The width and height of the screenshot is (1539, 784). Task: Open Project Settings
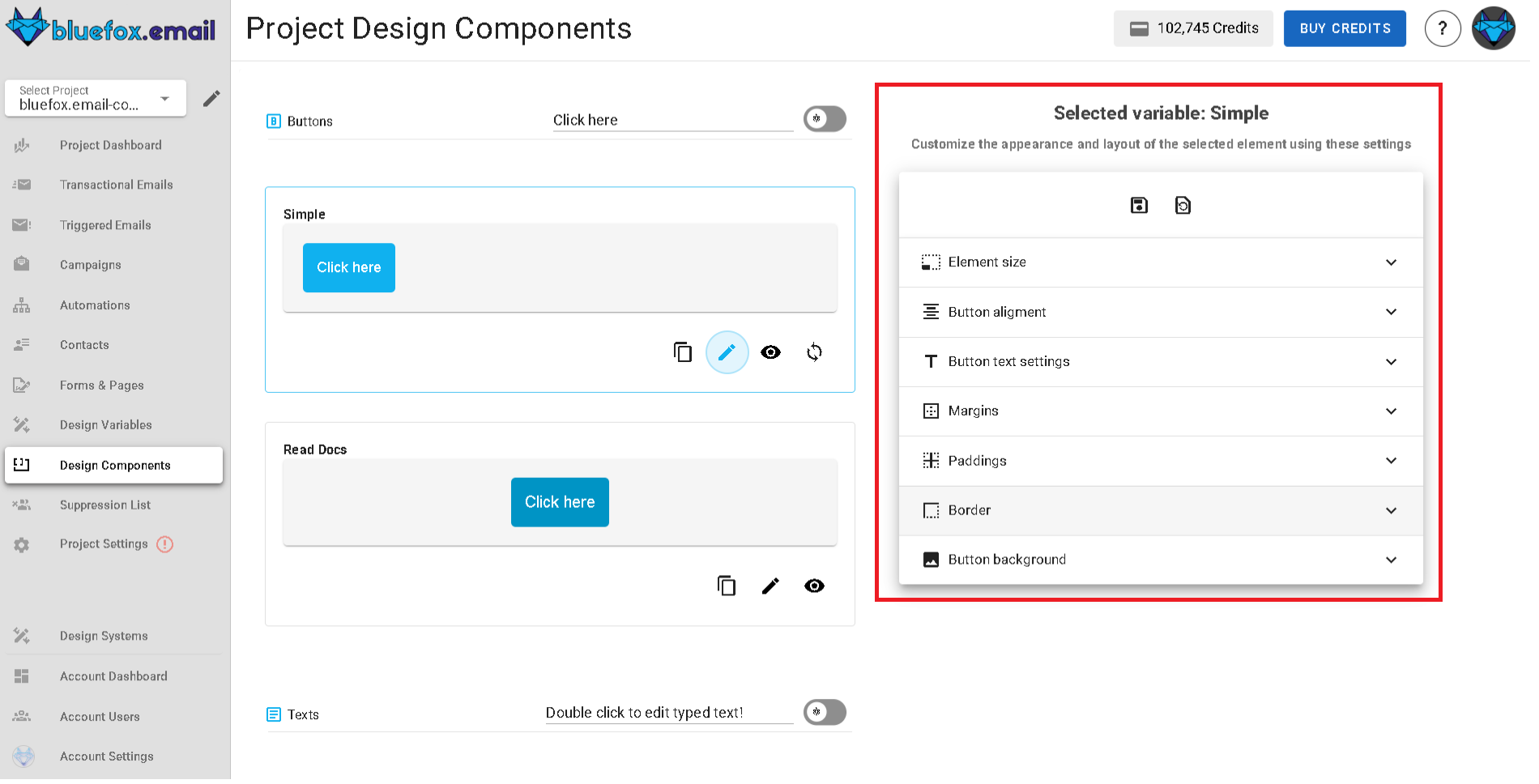[x=104, y=545]
